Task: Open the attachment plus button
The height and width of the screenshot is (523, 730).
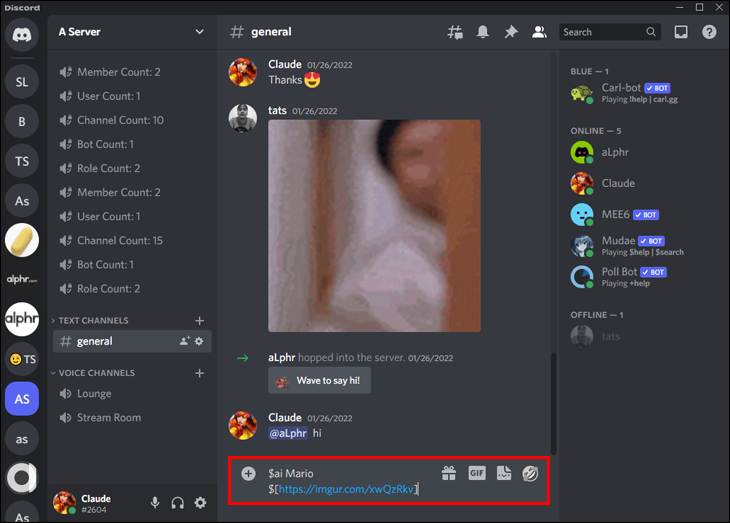Action: pos(249,474)
